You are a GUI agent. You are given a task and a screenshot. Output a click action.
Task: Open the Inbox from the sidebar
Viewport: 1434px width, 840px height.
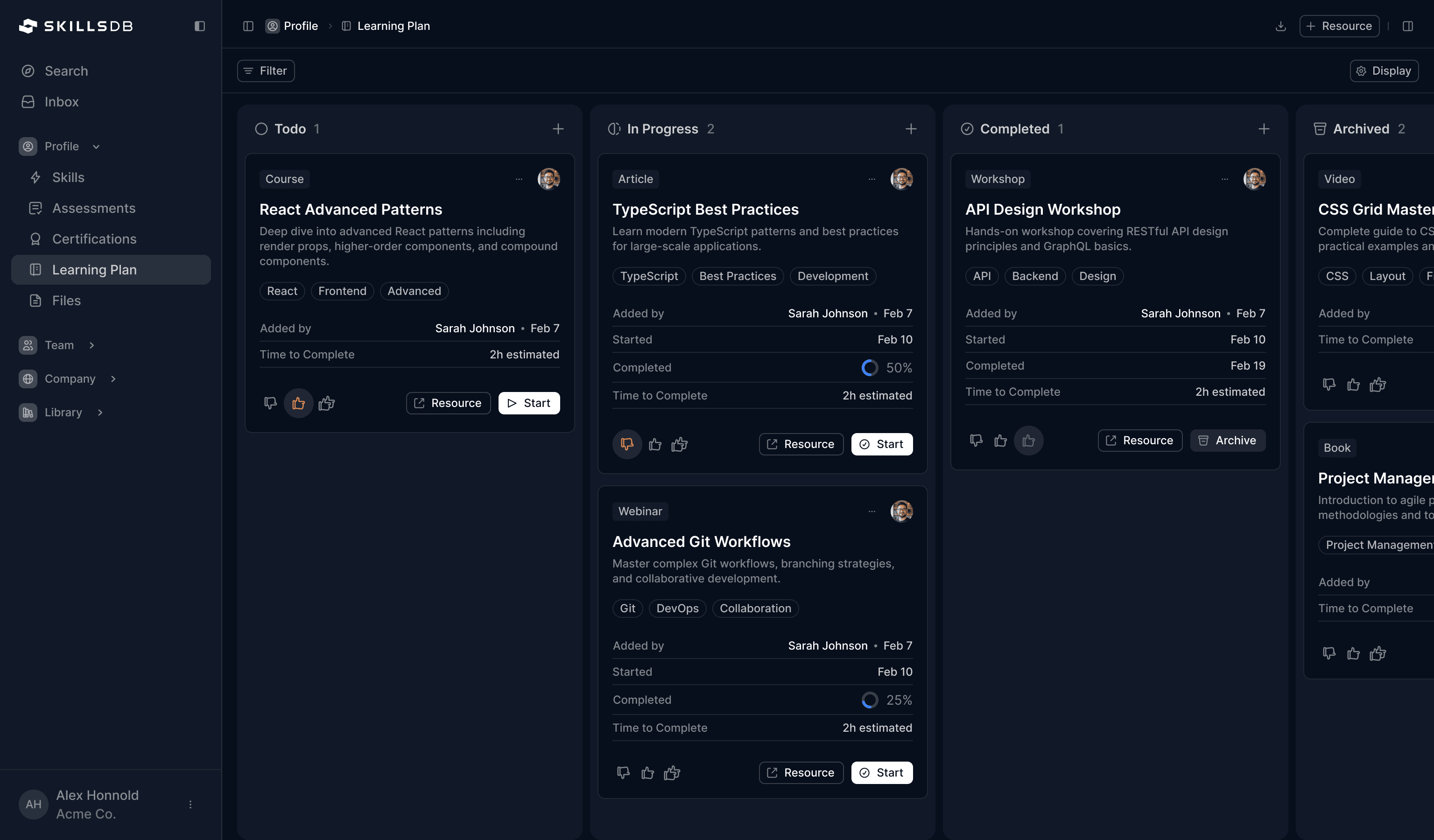(x=62, y=101)
